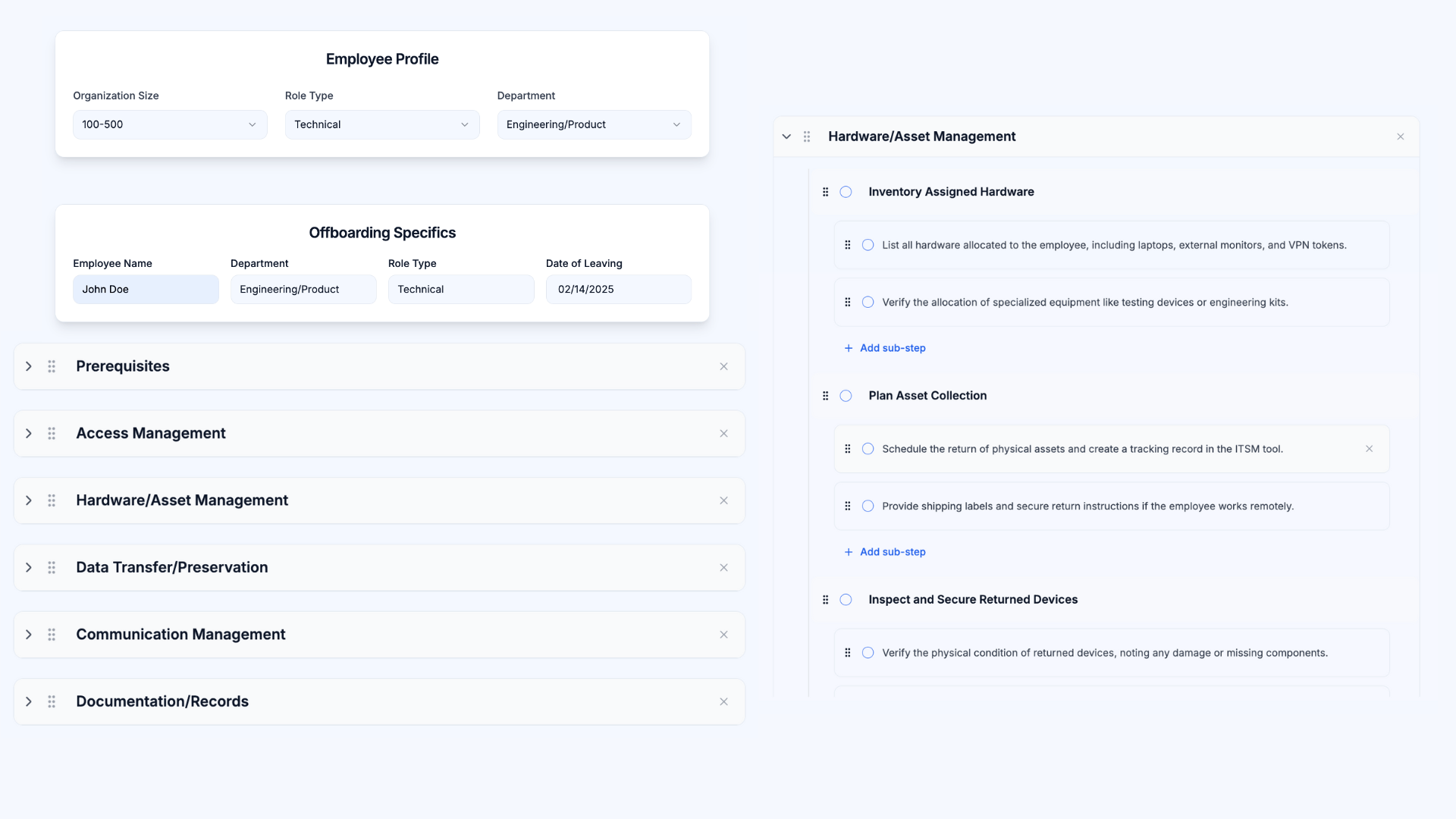Click drag handle beside Inventory Assigned Hardware
This screenshot has width=1456, height=819.
[x=826, y=192]
